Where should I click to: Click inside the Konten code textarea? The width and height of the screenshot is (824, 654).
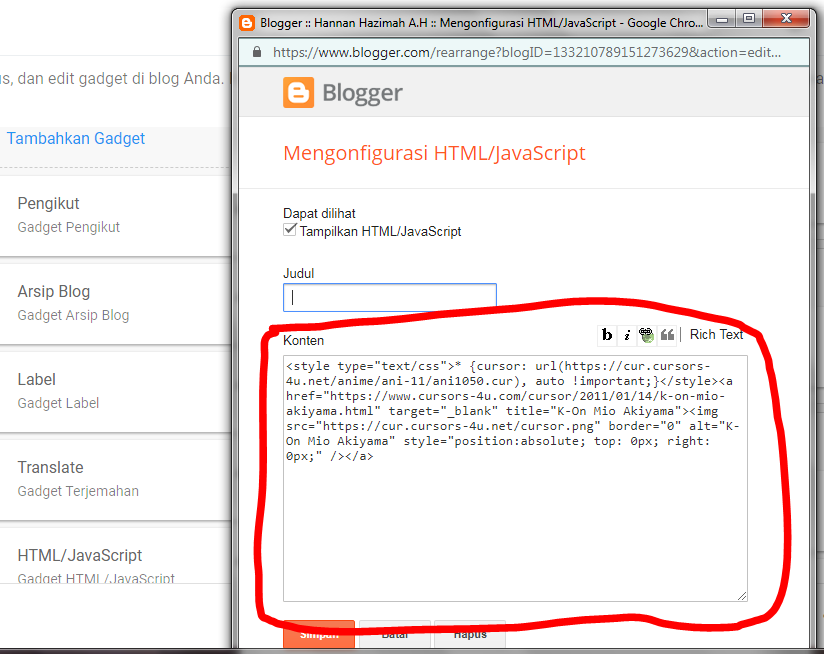[515, 478]
